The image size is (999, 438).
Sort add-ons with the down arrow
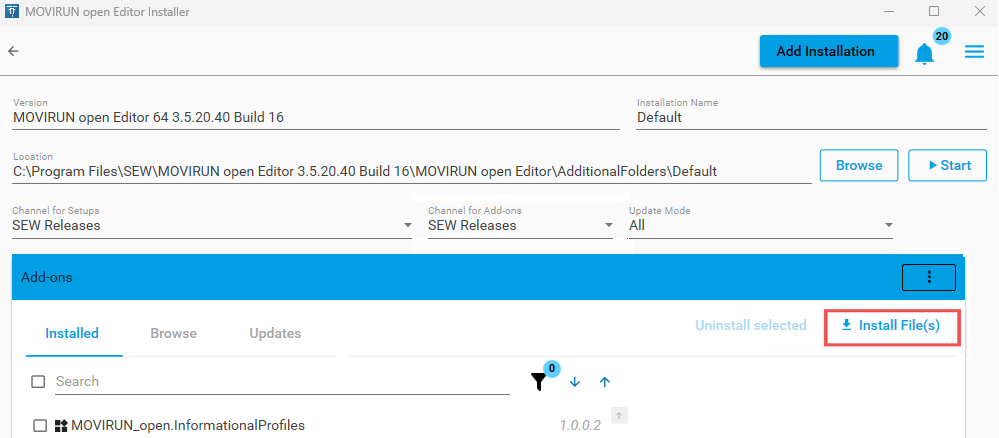pyautogui.click(x=575, y=382)
